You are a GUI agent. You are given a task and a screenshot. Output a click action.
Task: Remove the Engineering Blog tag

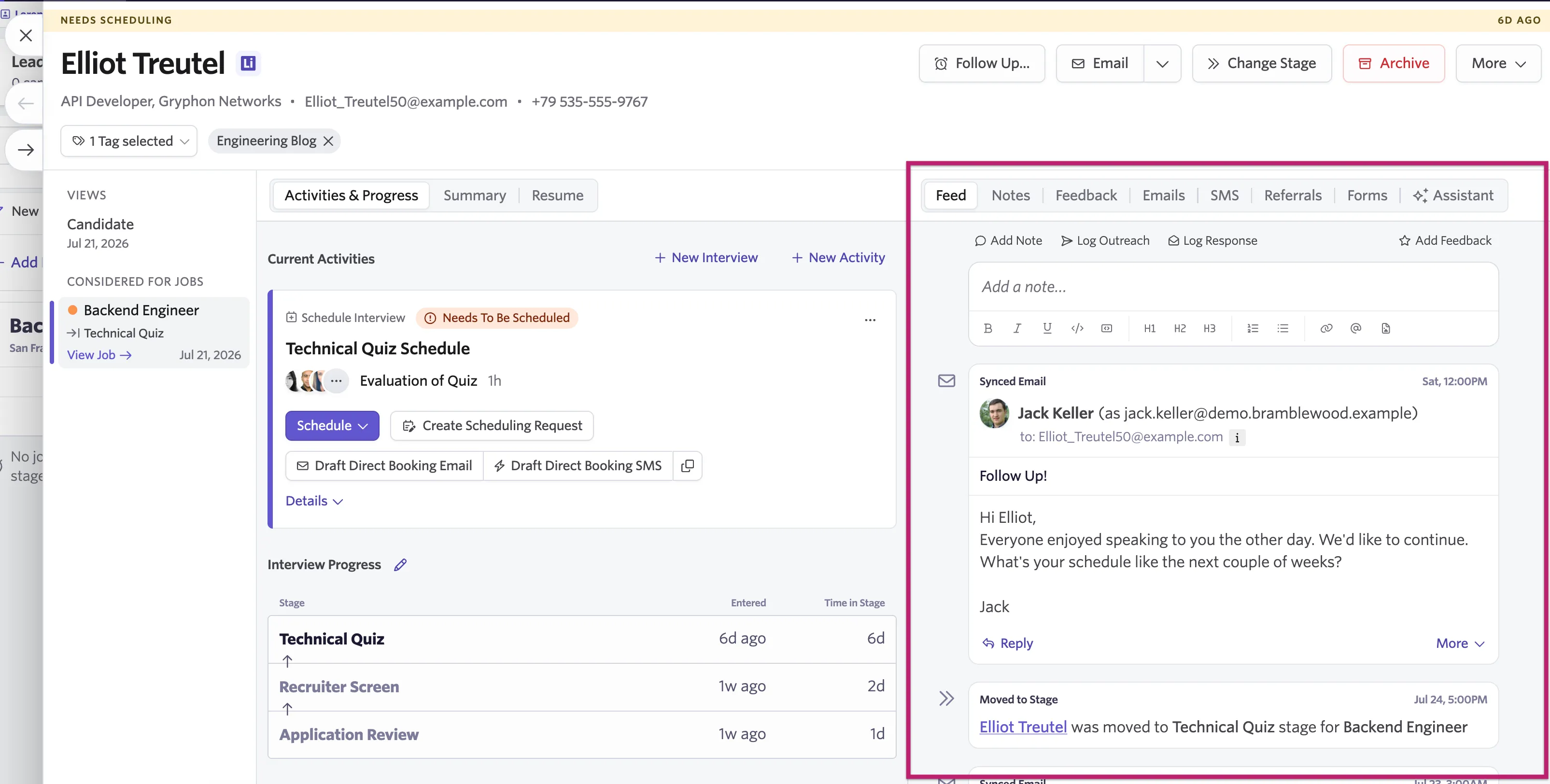click(328, 141)
